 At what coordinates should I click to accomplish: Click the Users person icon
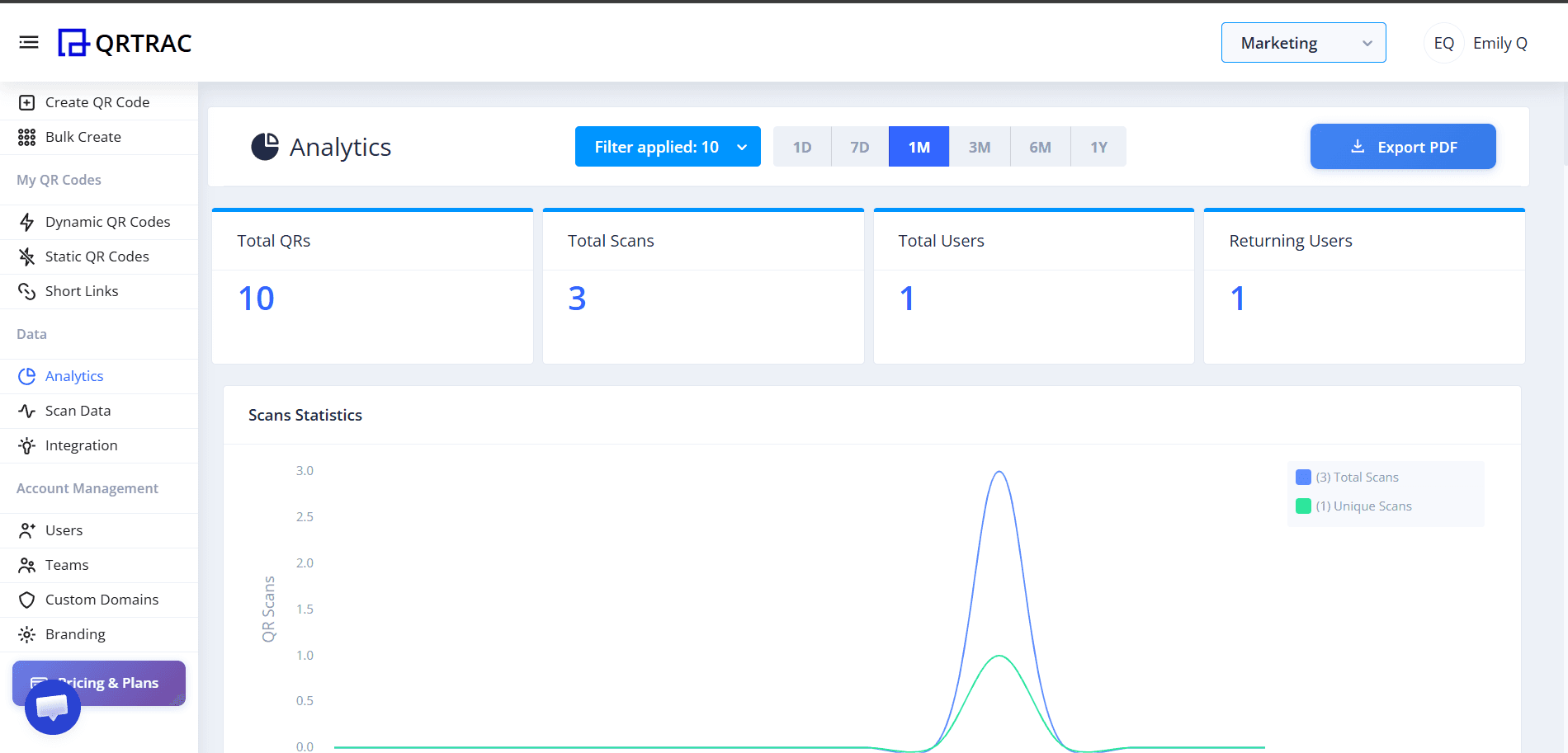pos(27,530)
